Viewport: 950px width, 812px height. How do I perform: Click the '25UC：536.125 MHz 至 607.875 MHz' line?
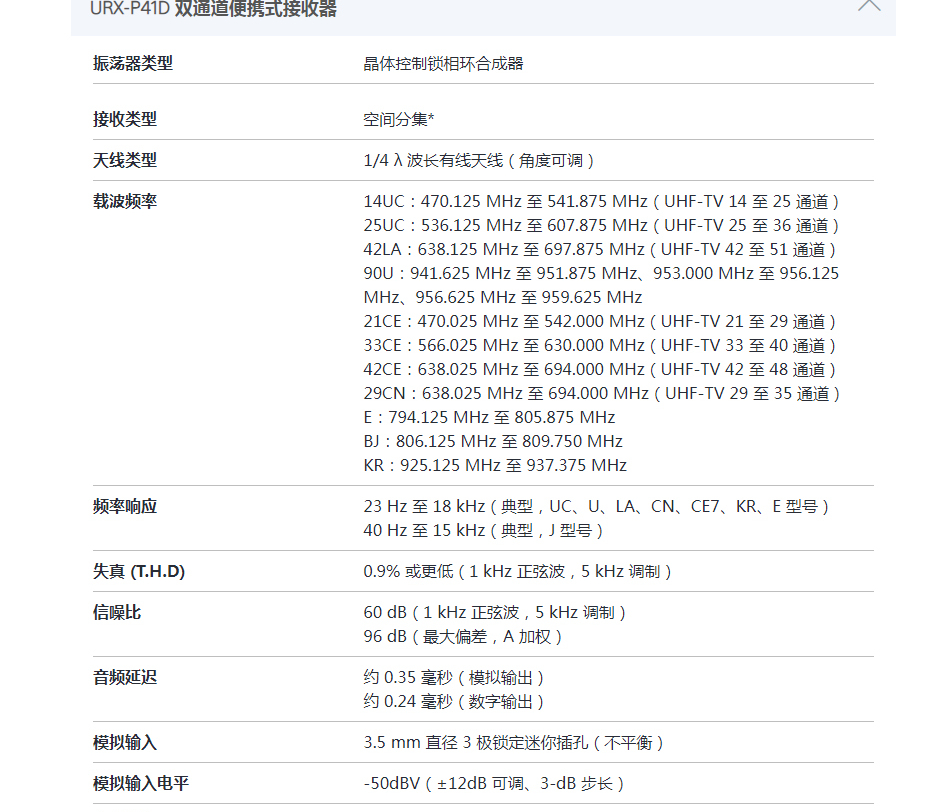click(x=603, y=225)
